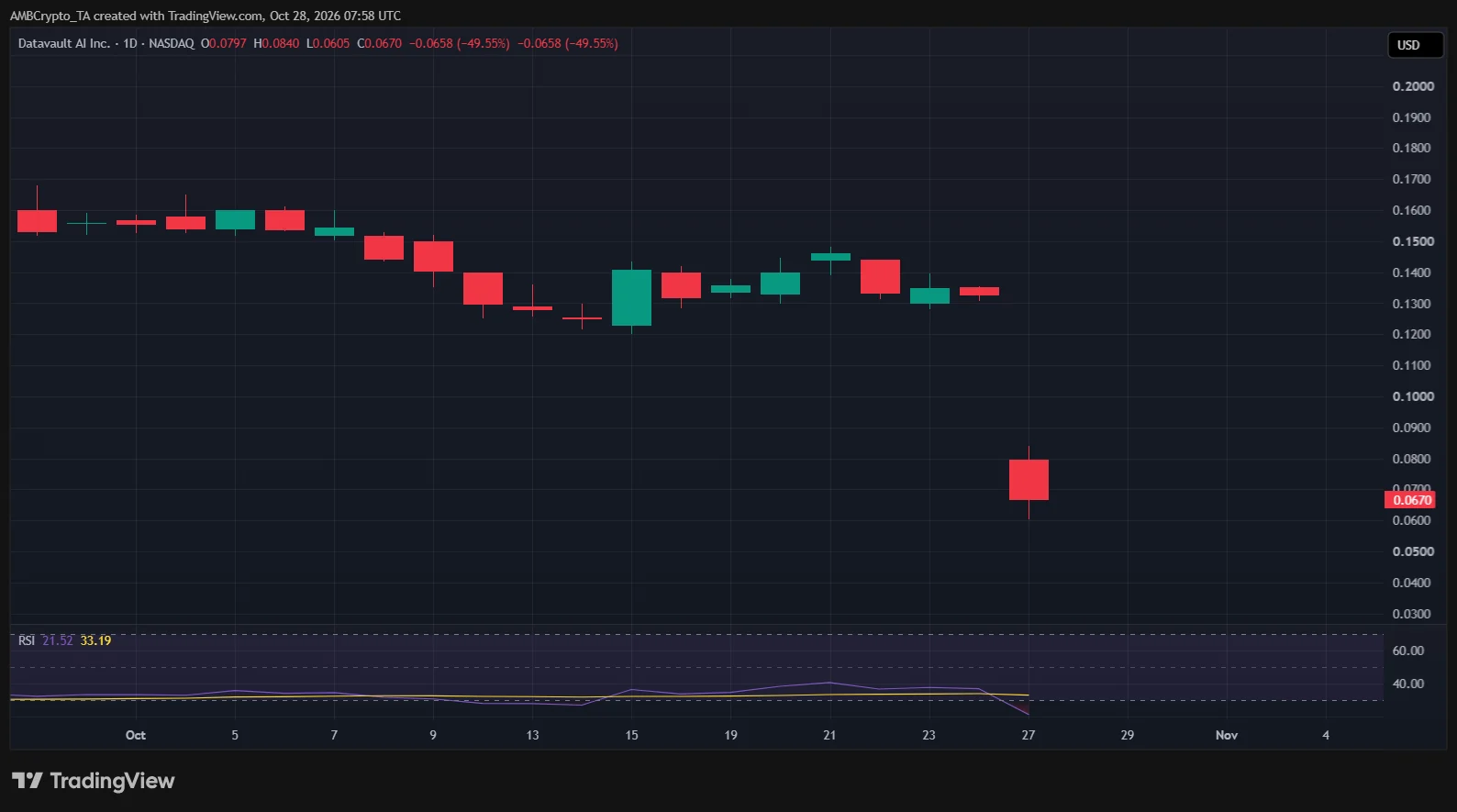Click the 0.1800 price axis label
Screen dimensions: 1457x812
pyautogui.click(x=1413, y=148)
